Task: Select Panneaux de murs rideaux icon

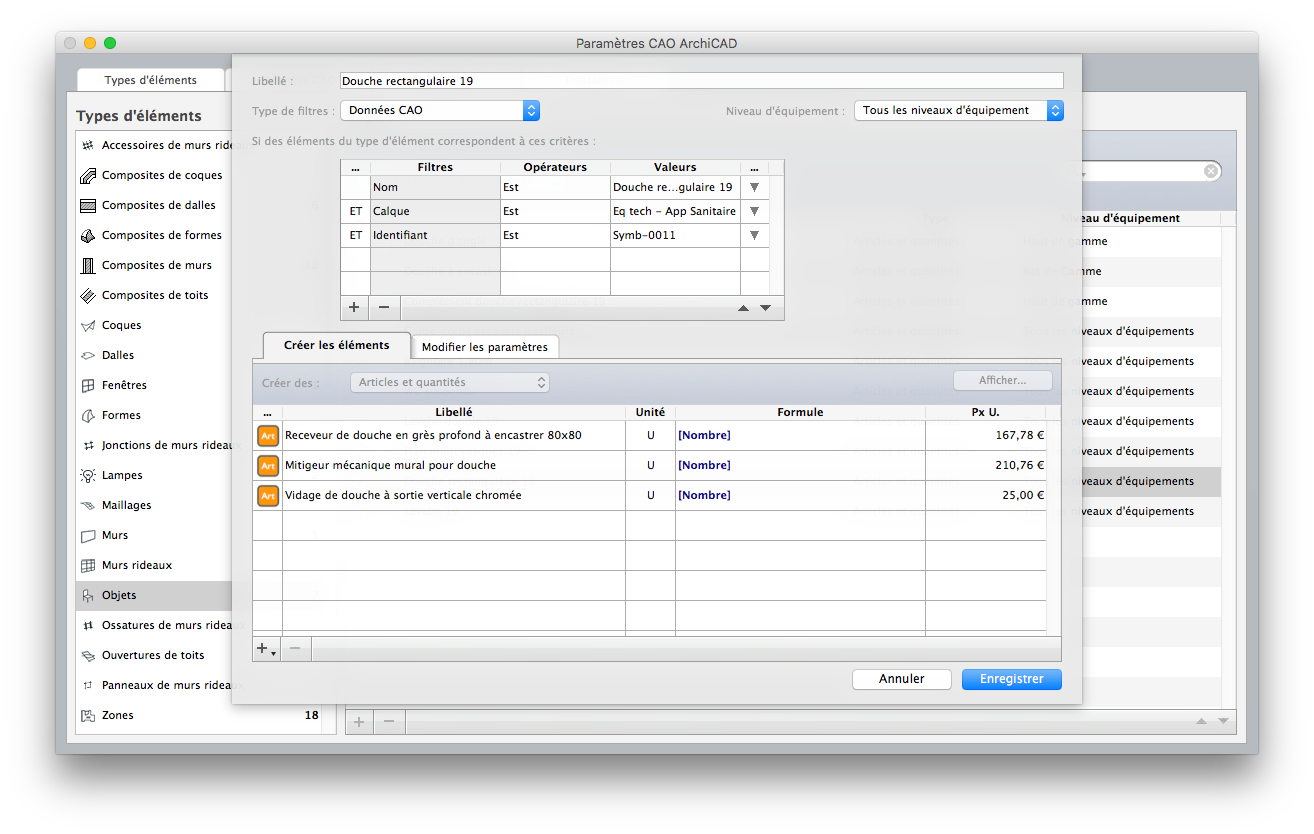Action: pyautogui.click(x=88, y=685)
